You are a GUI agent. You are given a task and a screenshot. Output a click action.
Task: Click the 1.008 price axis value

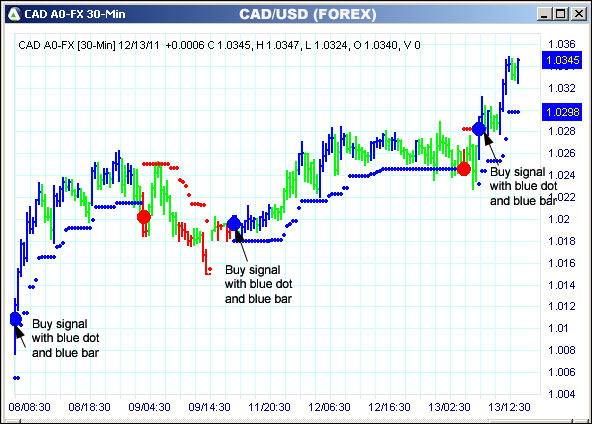click(x=561, y=350)
